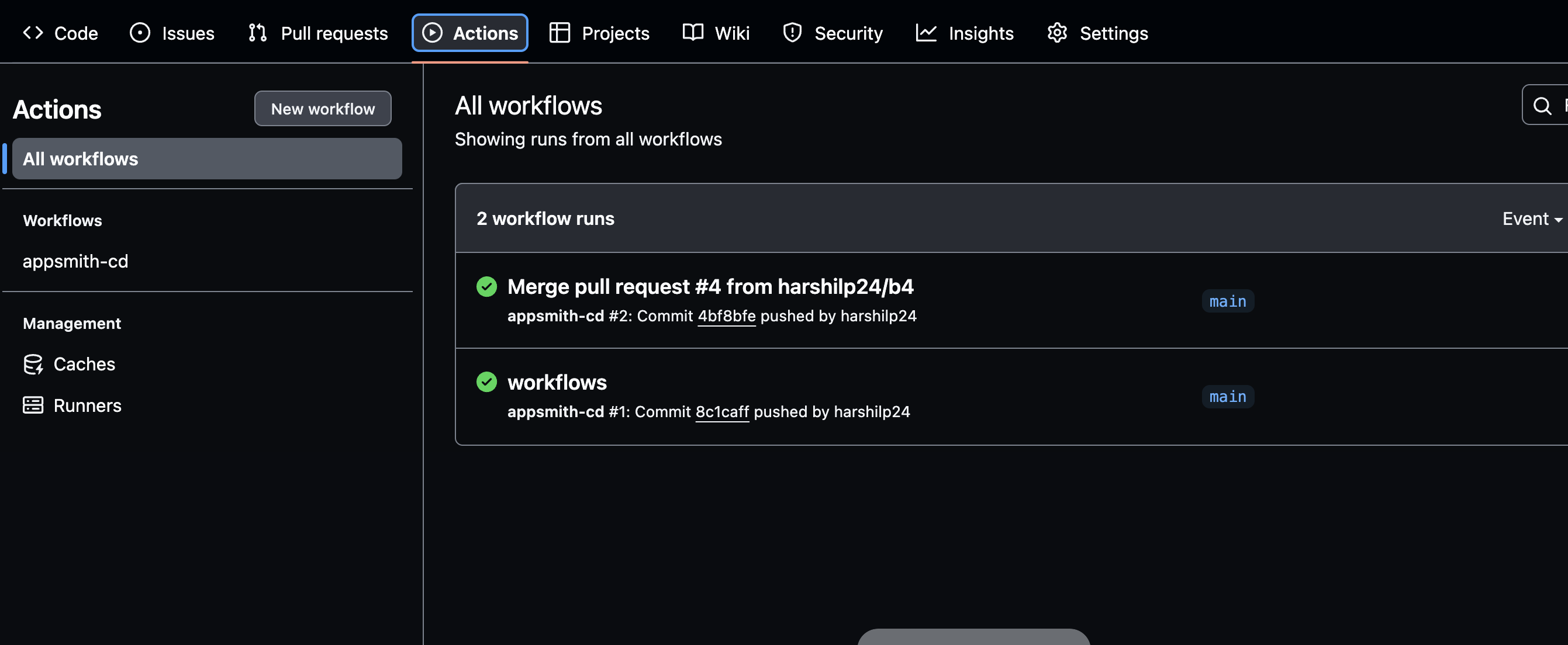
Task: Open commit 4bf8bfe link
Action: point(726,317)
